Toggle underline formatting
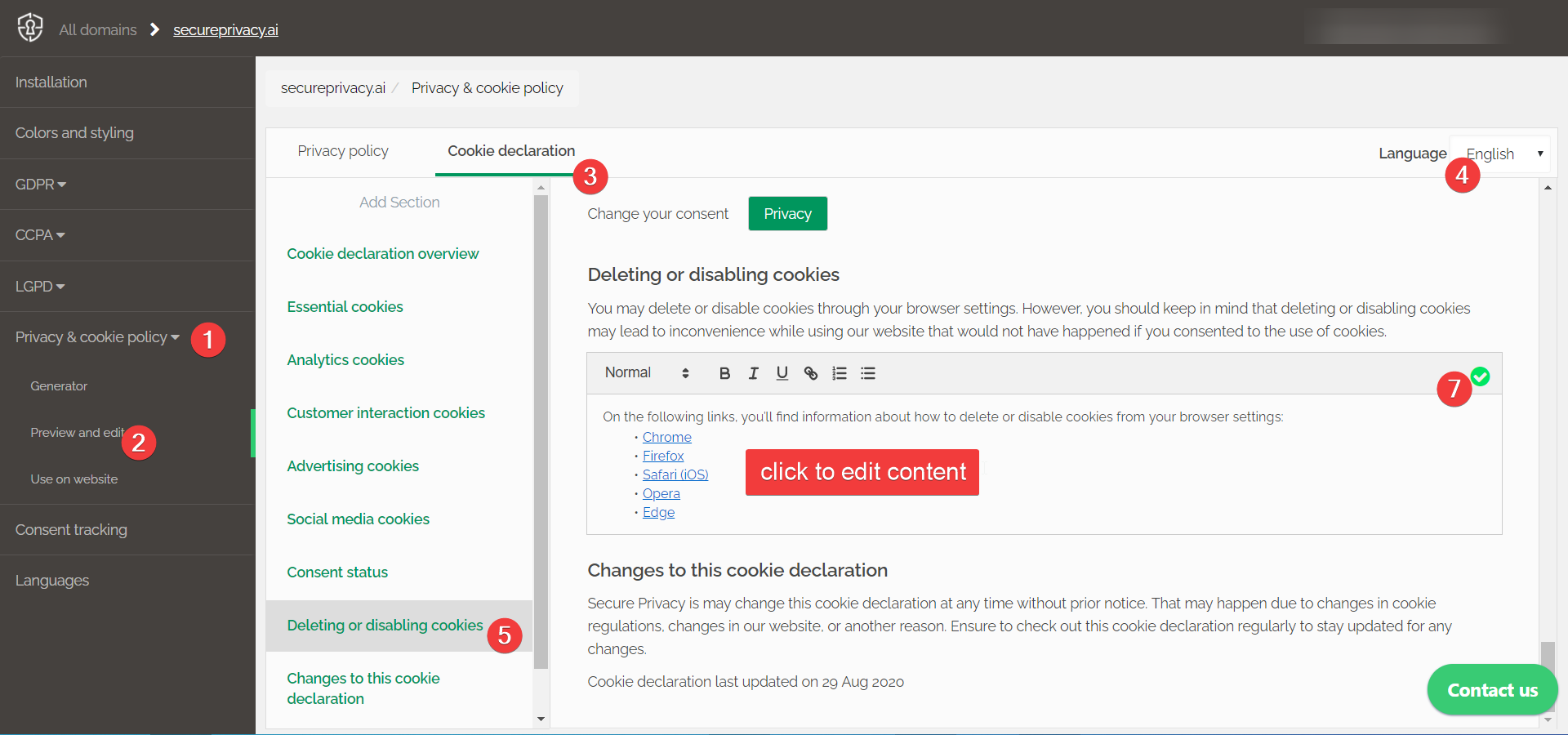Image resolution: width=1568 pixels, height=735 pixels. click(x=782, y=373)
